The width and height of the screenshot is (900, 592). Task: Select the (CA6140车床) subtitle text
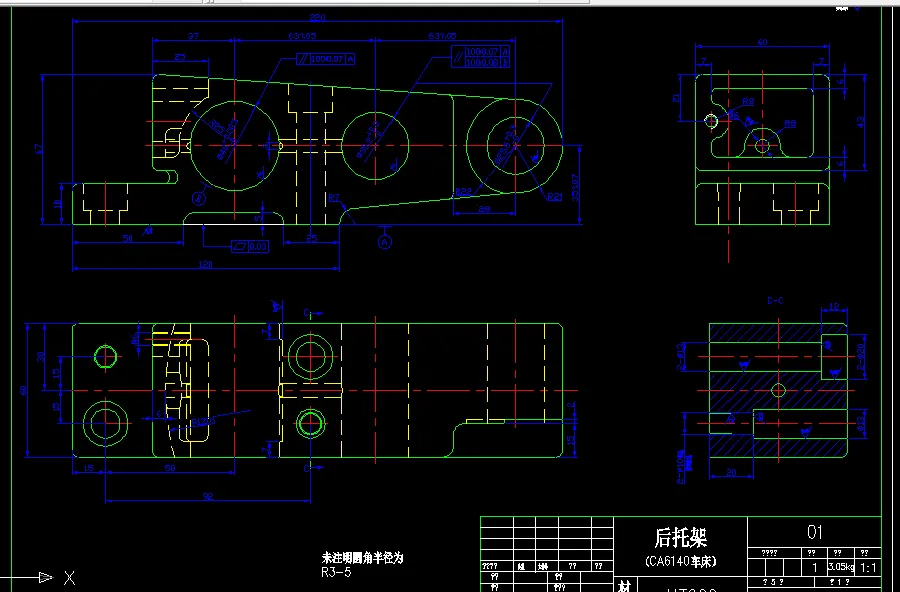point(681,561)
